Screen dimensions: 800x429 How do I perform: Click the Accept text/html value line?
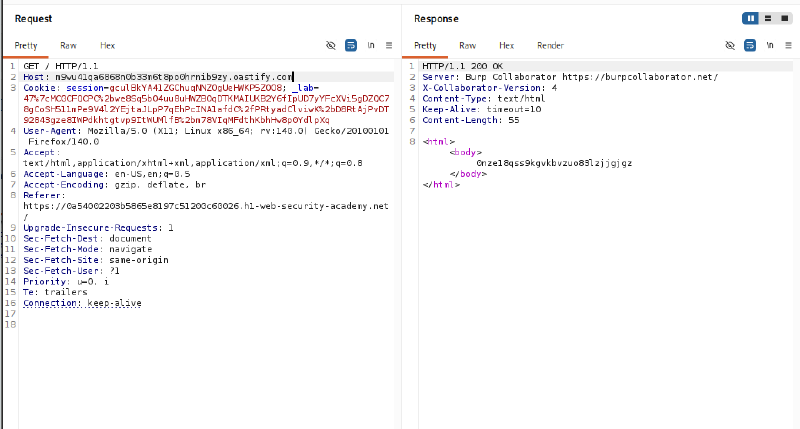tap(193, 163)
